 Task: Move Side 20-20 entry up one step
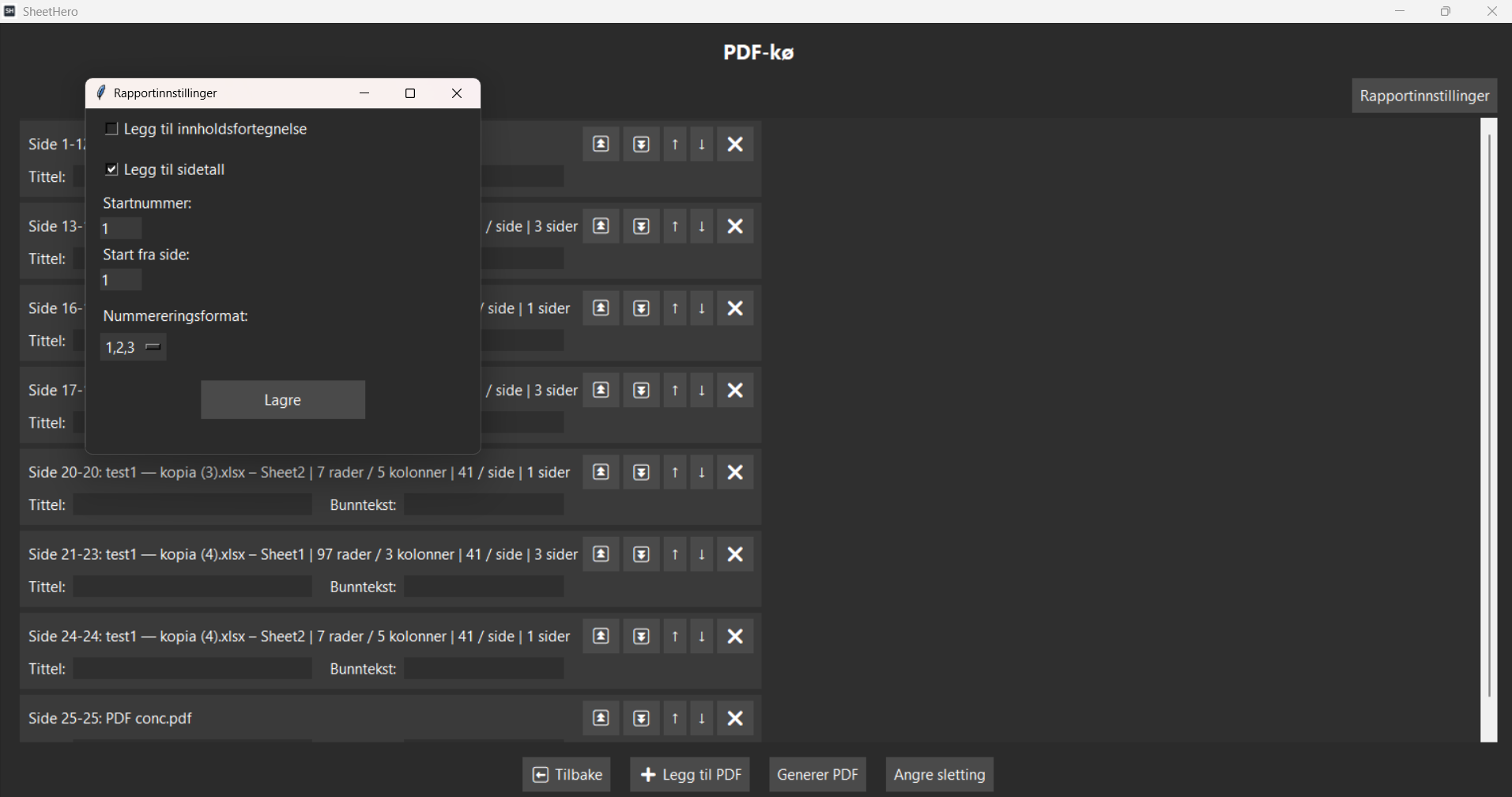(675, 472)
